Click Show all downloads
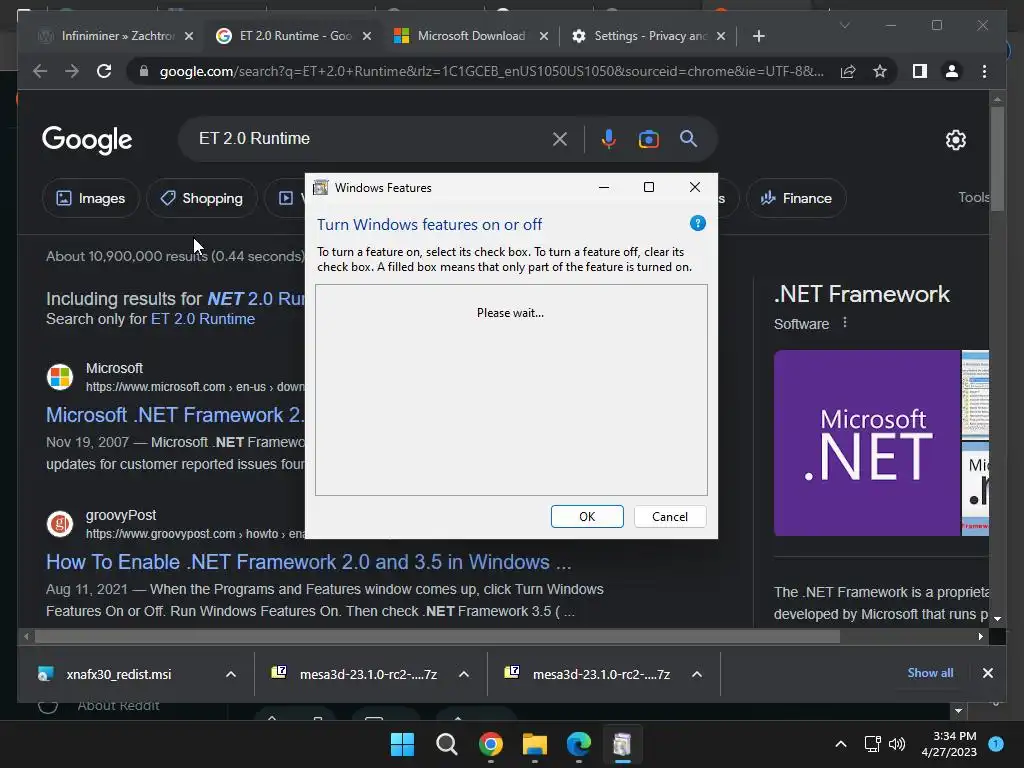This screenshot has width=1024, height=768. pyautogui.click(x=930, y=673)
